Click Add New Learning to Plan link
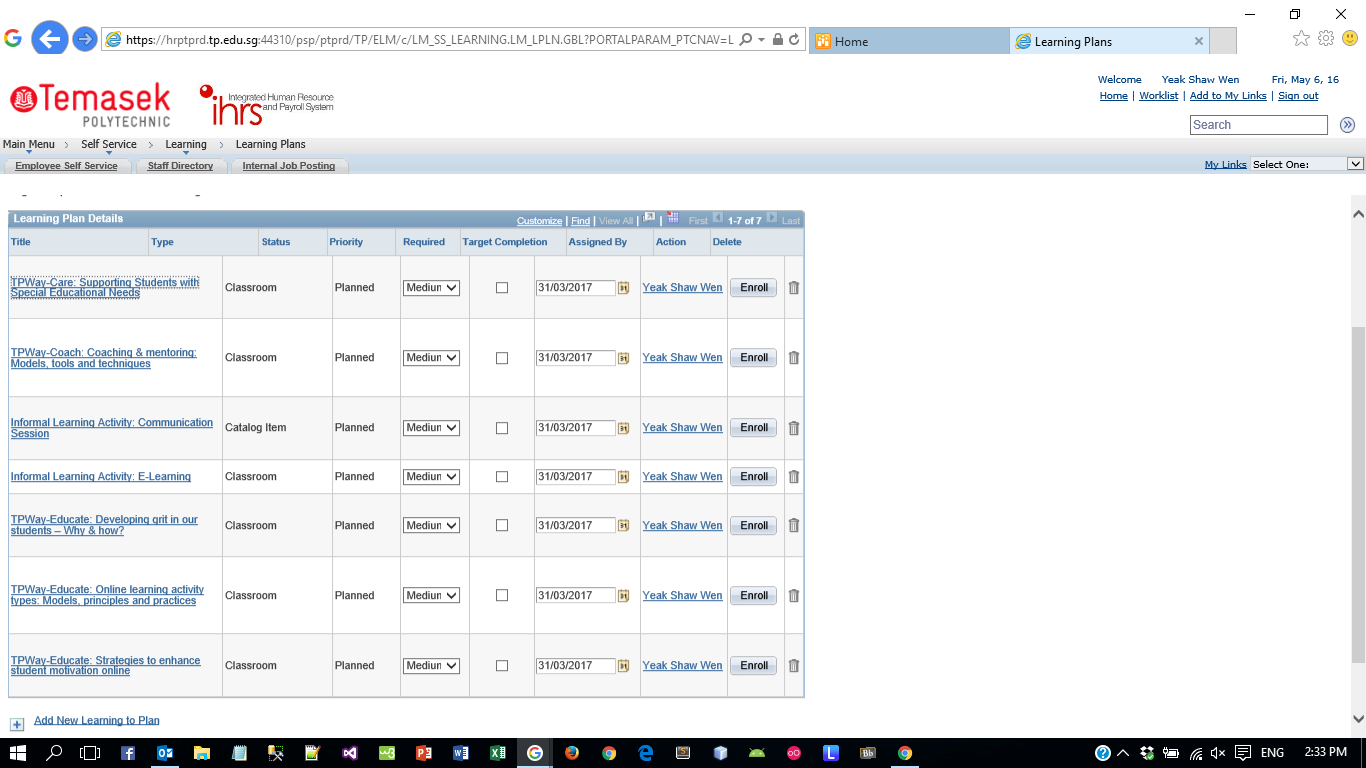 [97, 720]
